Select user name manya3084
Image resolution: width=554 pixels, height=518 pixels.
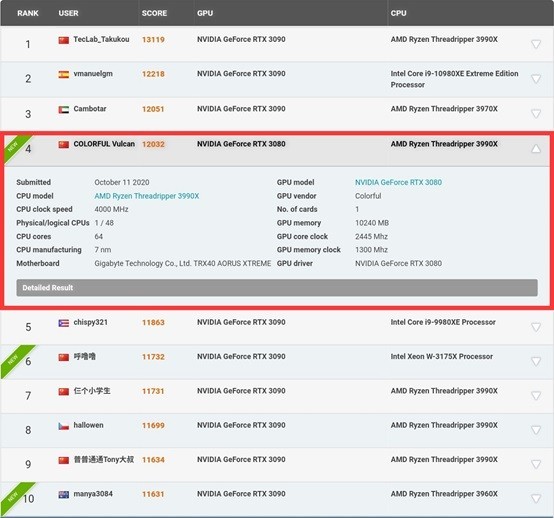click(93, 494)
